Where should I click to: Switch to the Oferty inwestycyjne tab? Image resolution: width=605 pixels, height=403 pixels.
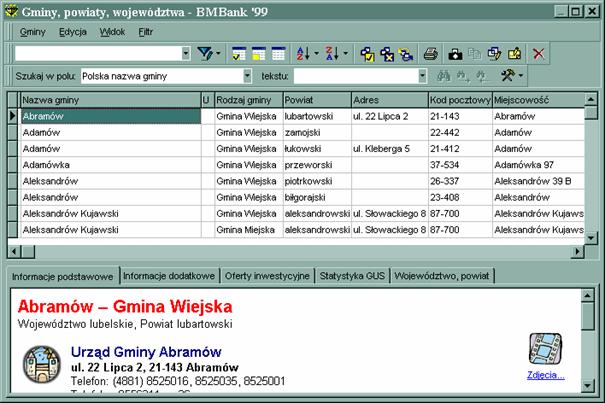(267, 276)
